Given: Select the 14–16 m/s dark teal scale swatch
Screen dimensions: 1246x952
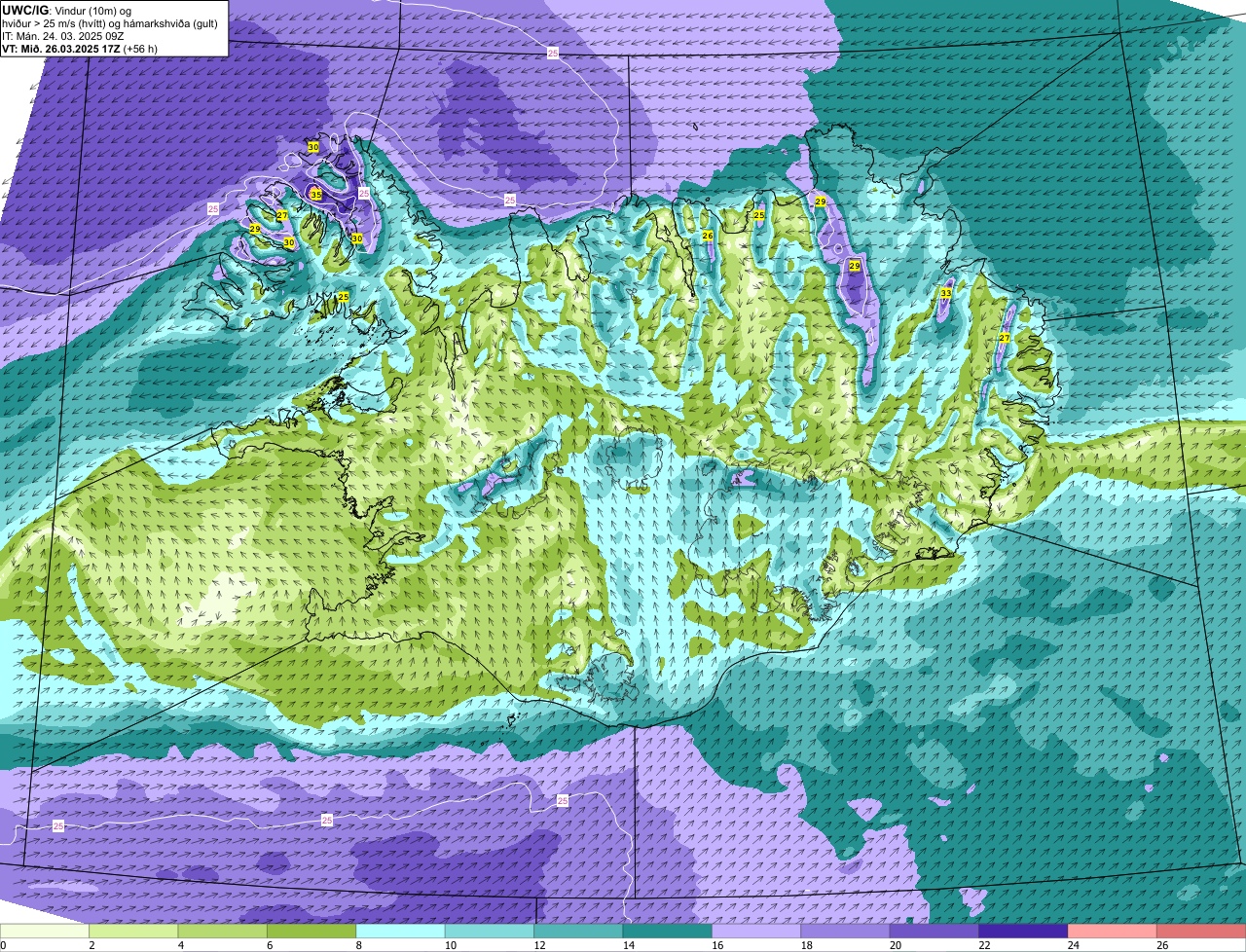Looking at the screenshot, I should (667, 932).
